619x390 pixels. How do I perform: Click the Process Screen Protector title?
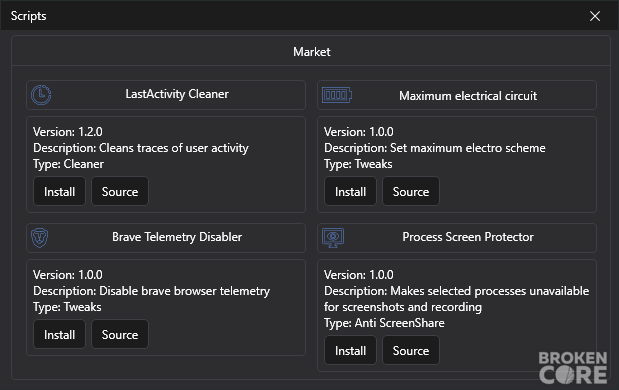(468, 237)
